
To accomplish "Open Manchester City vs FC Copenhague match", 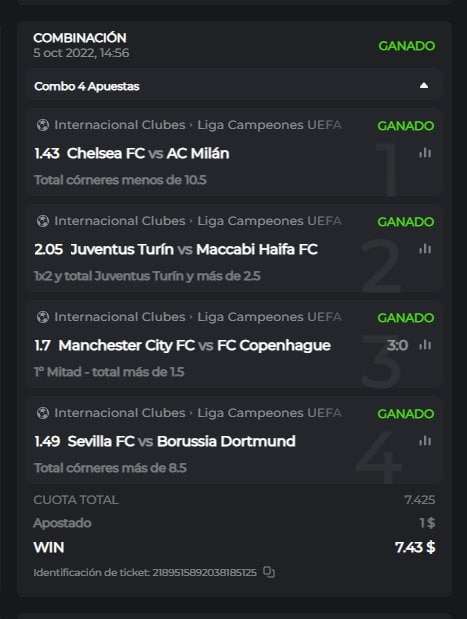I will 195,345.
